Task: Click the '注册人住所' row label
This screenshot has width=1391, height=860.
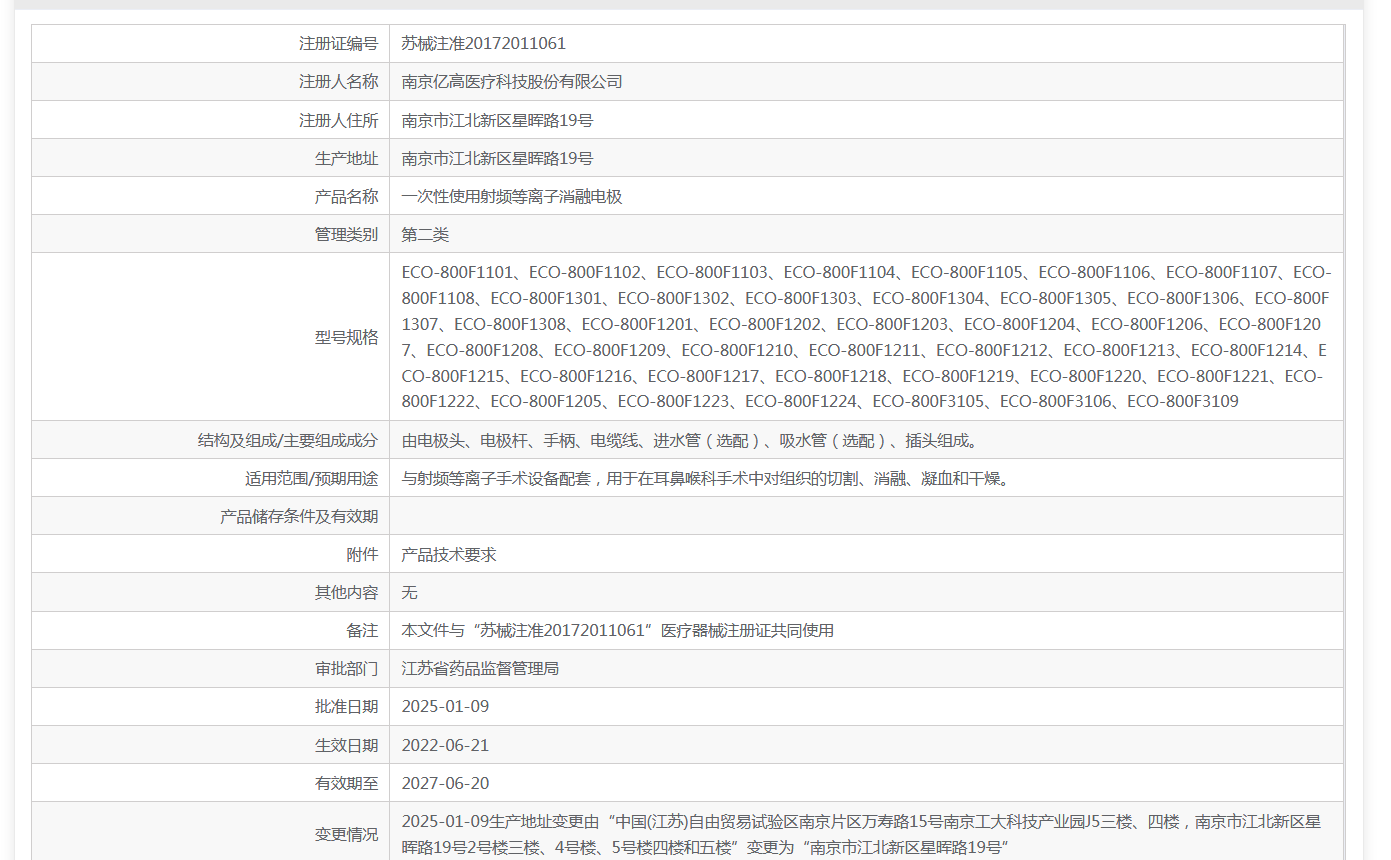Action: point(338,120)
